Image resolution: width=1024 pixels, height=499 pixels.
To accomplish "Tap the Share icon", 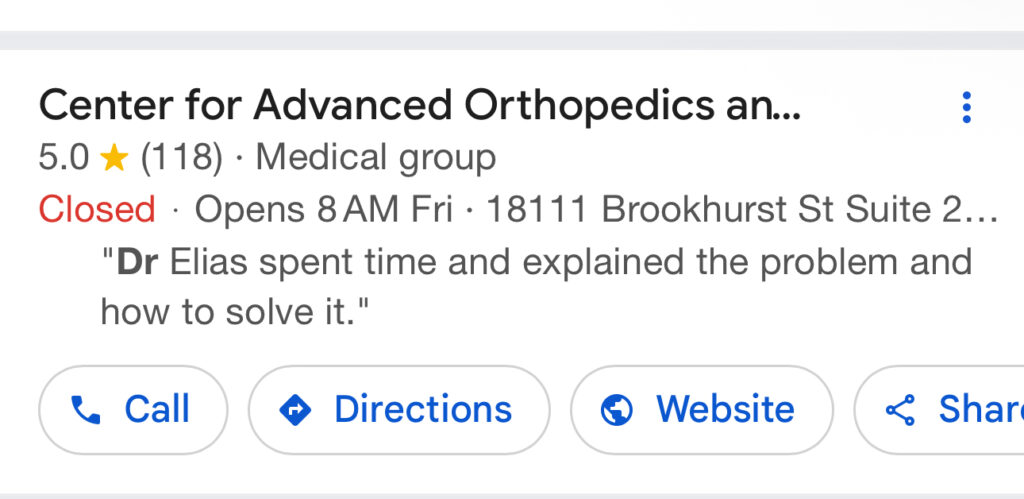I will pos(900,410).
